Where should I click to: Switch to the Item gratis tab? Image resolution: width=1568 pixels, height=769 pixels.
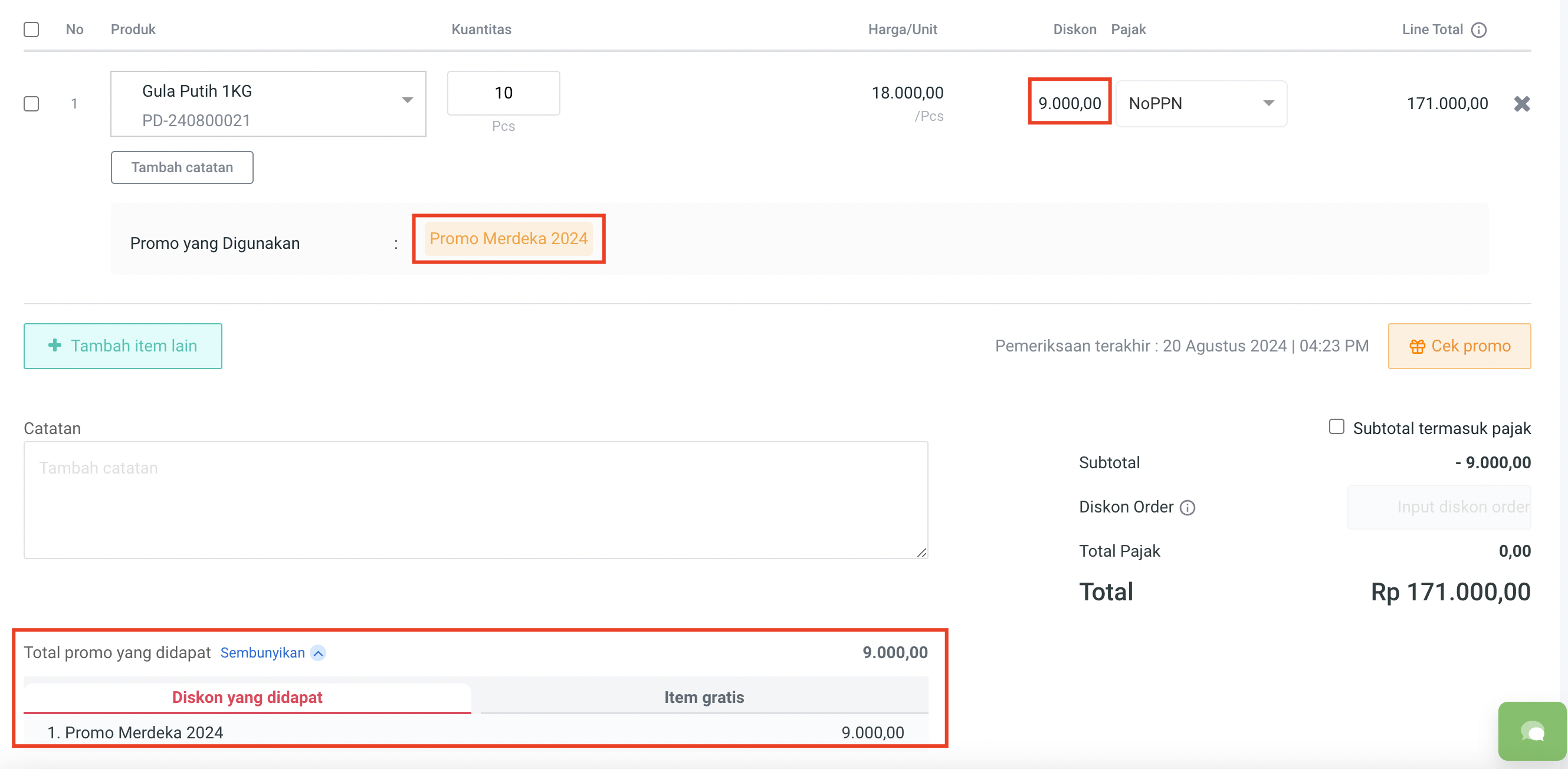[704, 697]
